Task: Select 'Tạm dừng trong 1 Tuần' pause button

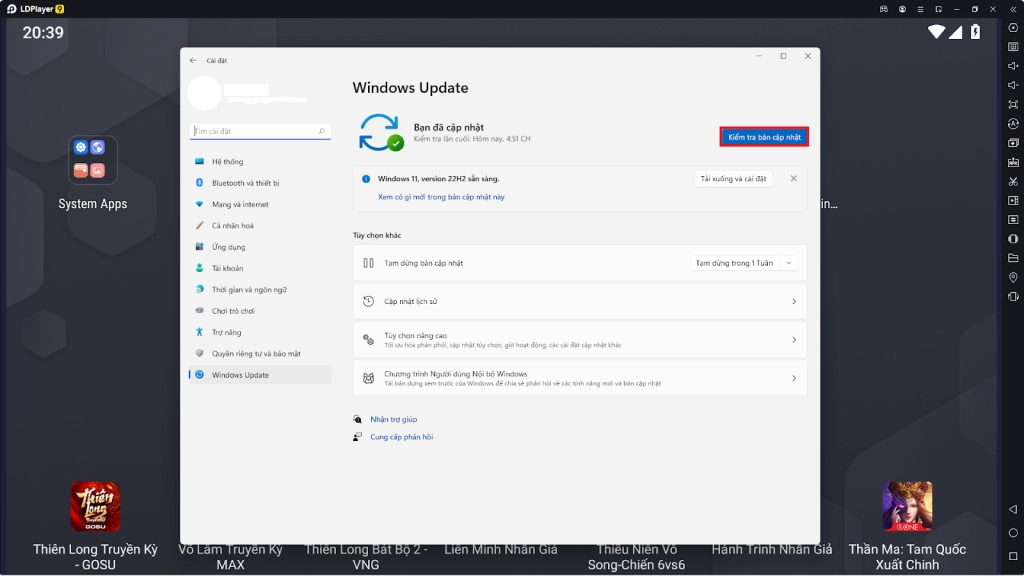Action: point(734,263)
